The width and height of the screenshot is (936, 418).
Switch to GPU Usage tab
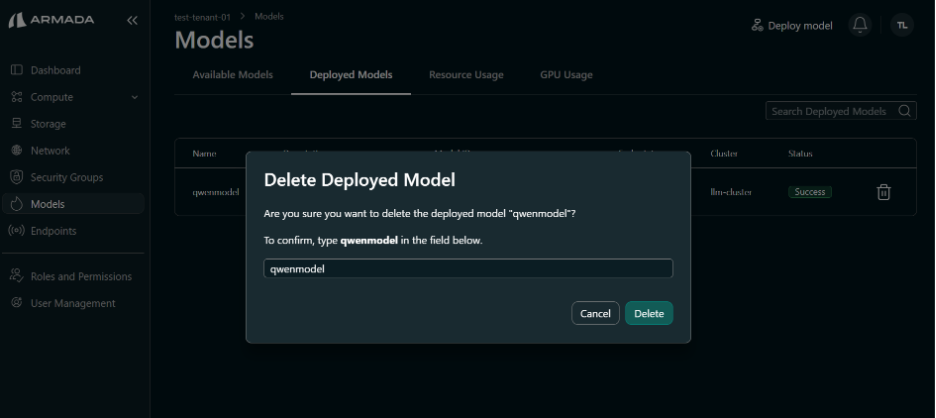point(566,75)
